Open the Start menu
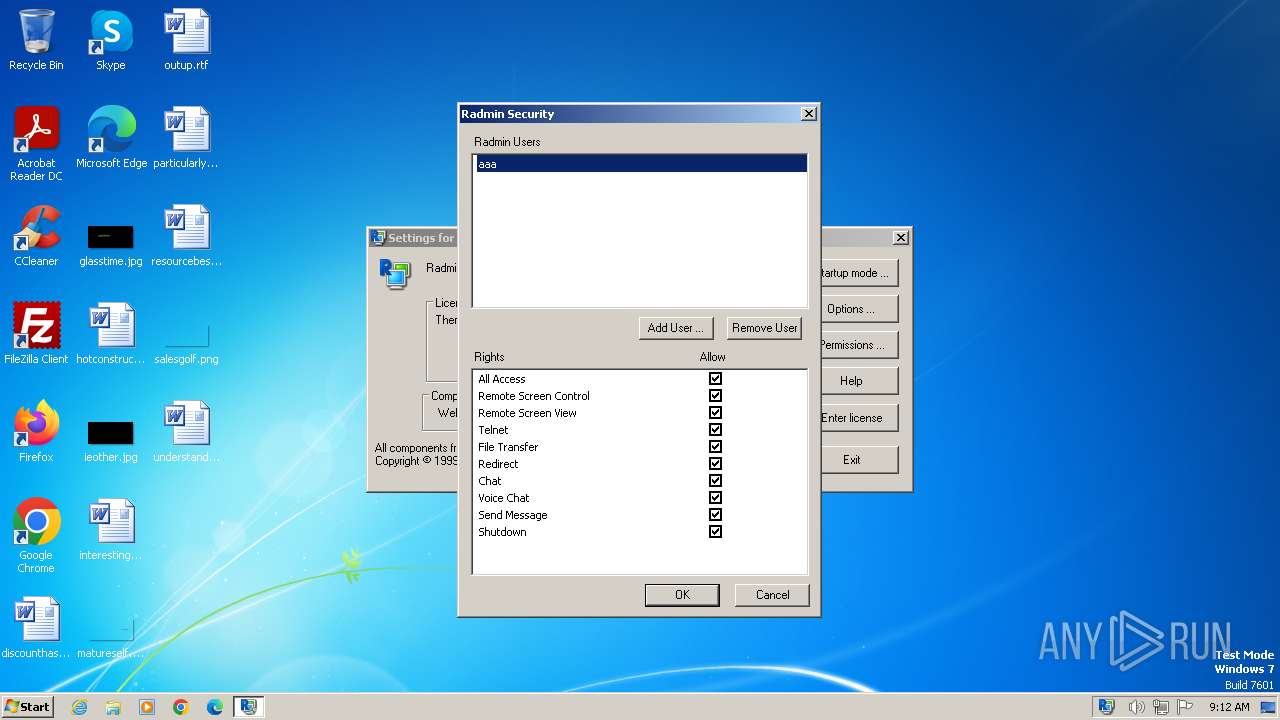The width and height of the screenshot is (1280, 720). click(x=28, y=707)
